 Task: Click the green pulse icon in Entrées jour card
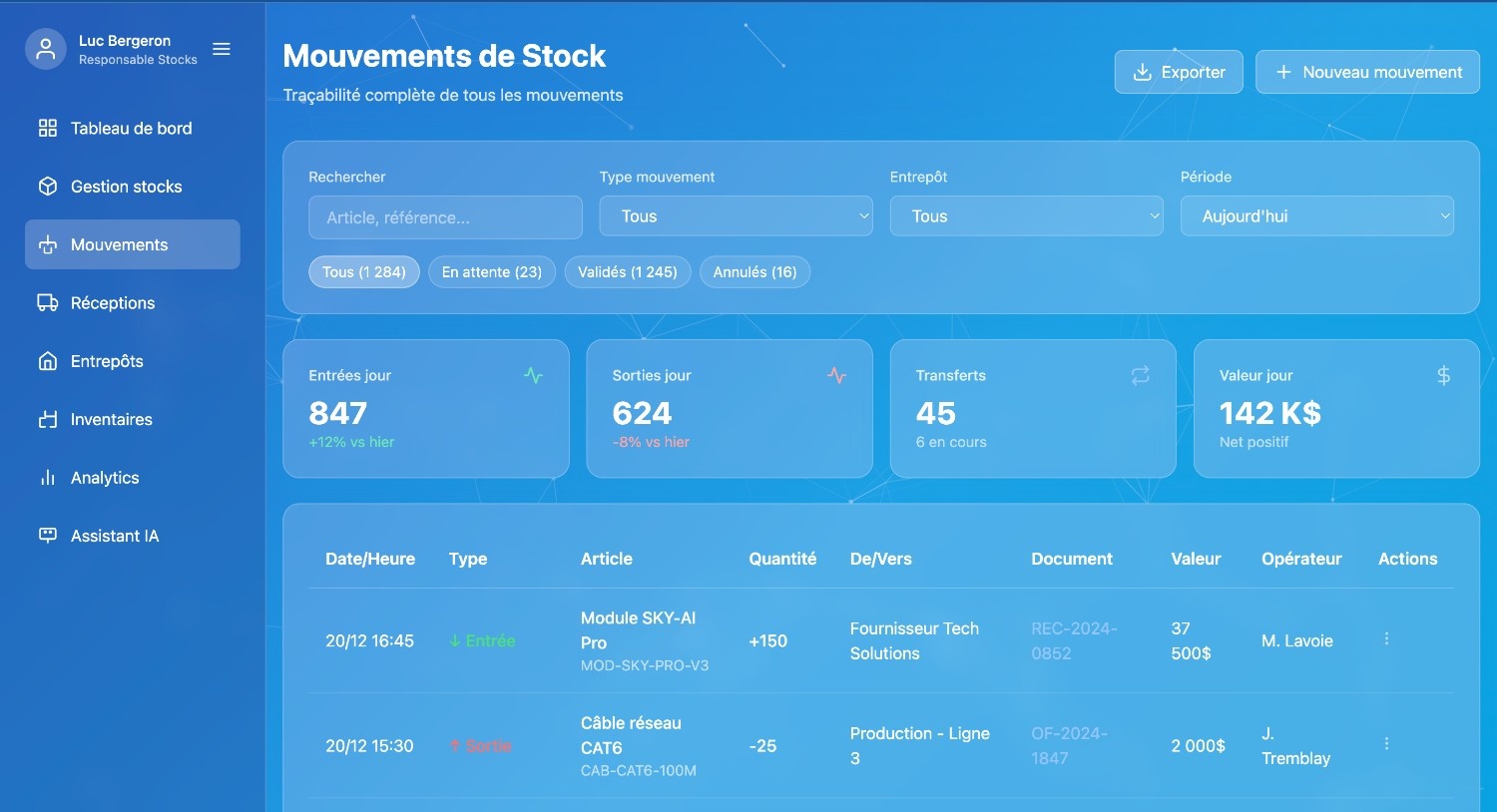click(x=534, y=375)
